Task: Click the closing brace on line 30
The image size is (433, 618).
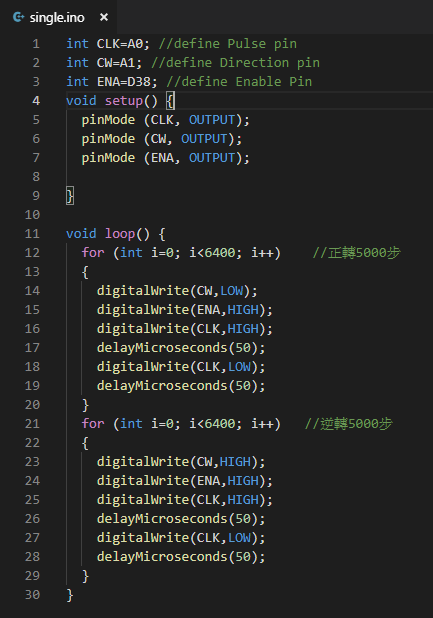Action: tap(70, 595)
